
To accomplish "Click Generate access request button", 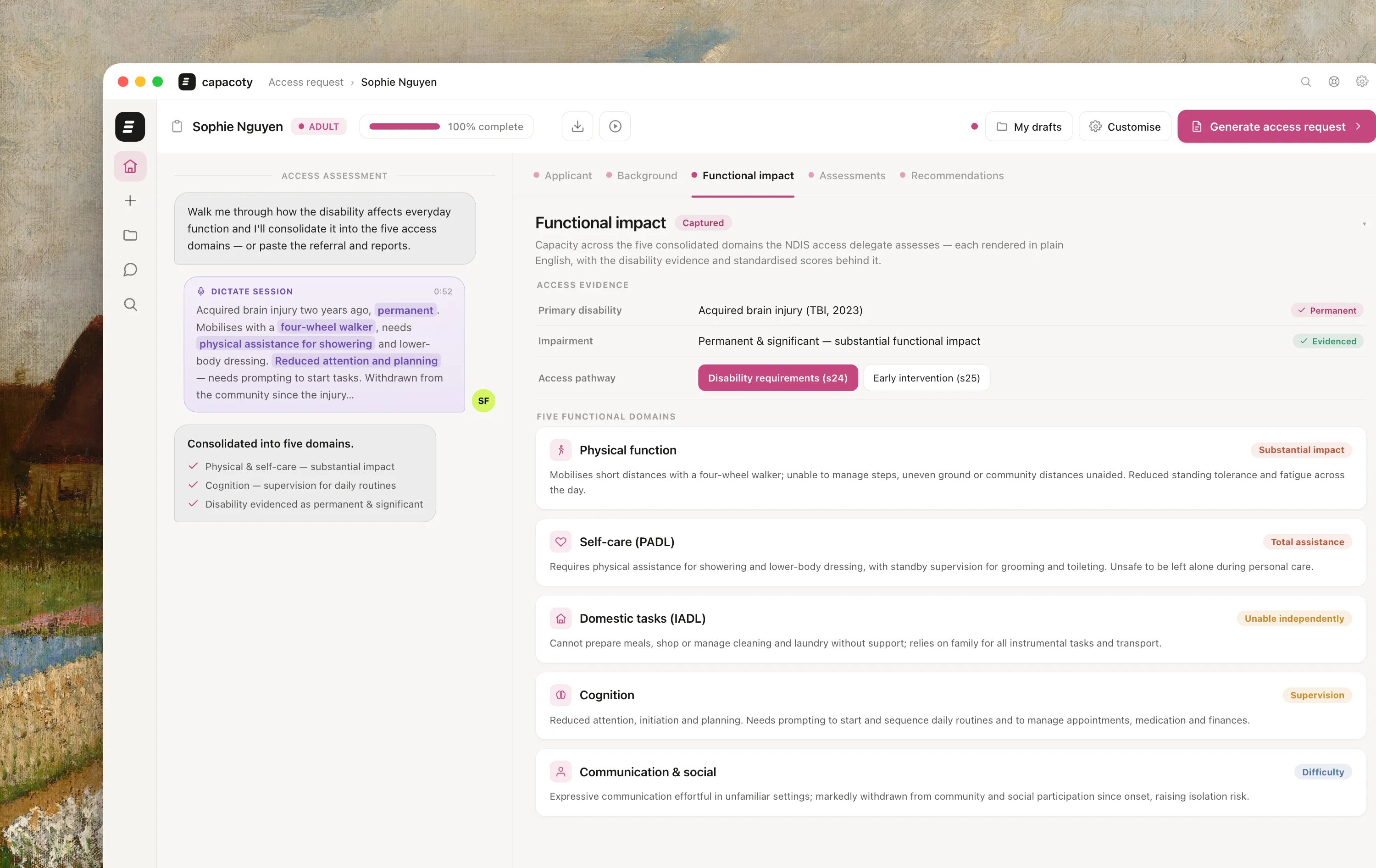I will point(1276,126).
